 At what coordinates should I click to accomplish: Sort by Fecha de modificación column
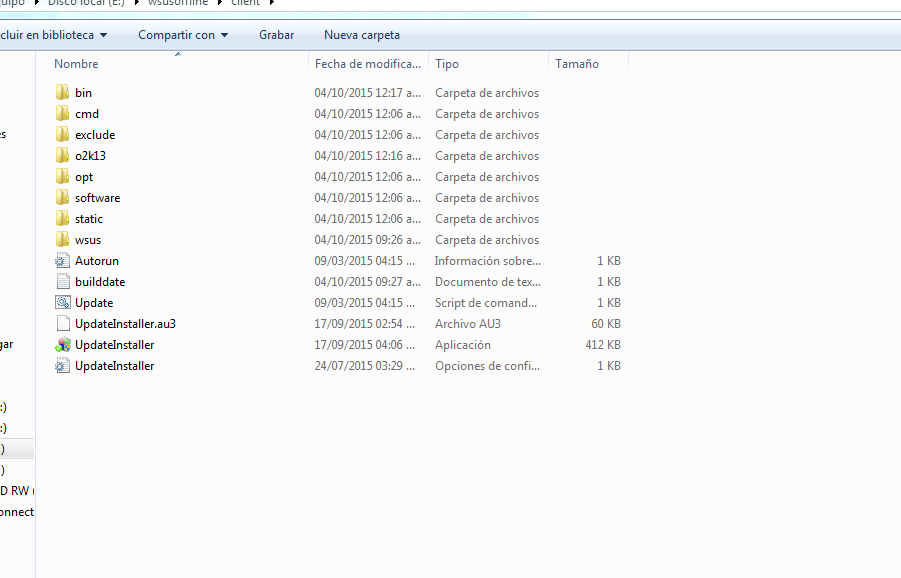[x=367, y=64]
